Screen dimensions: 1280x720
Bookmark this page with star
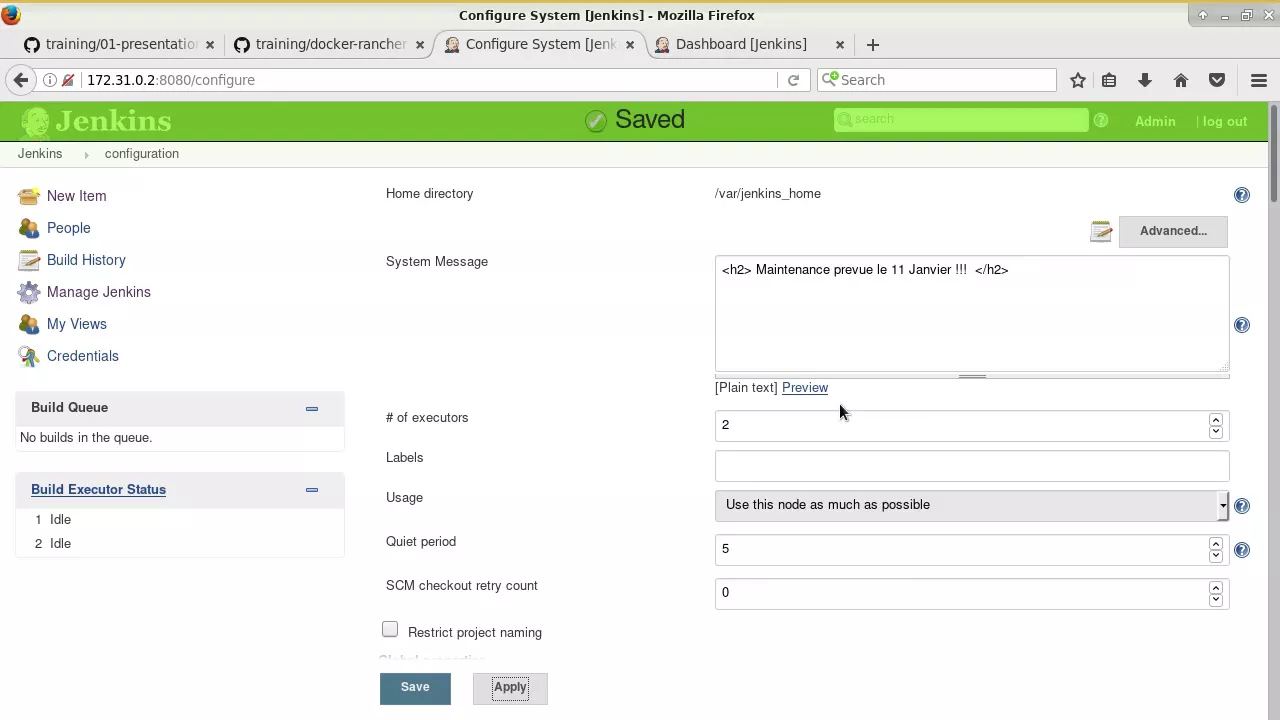(x=1078, y=80)
